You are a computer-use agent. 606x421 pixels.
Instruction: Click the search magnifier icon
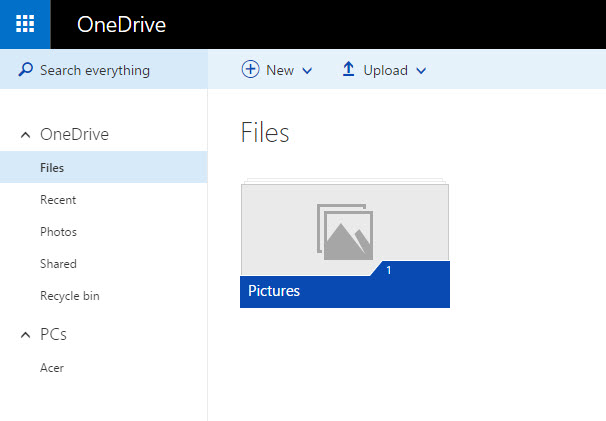tap(26, 70)
